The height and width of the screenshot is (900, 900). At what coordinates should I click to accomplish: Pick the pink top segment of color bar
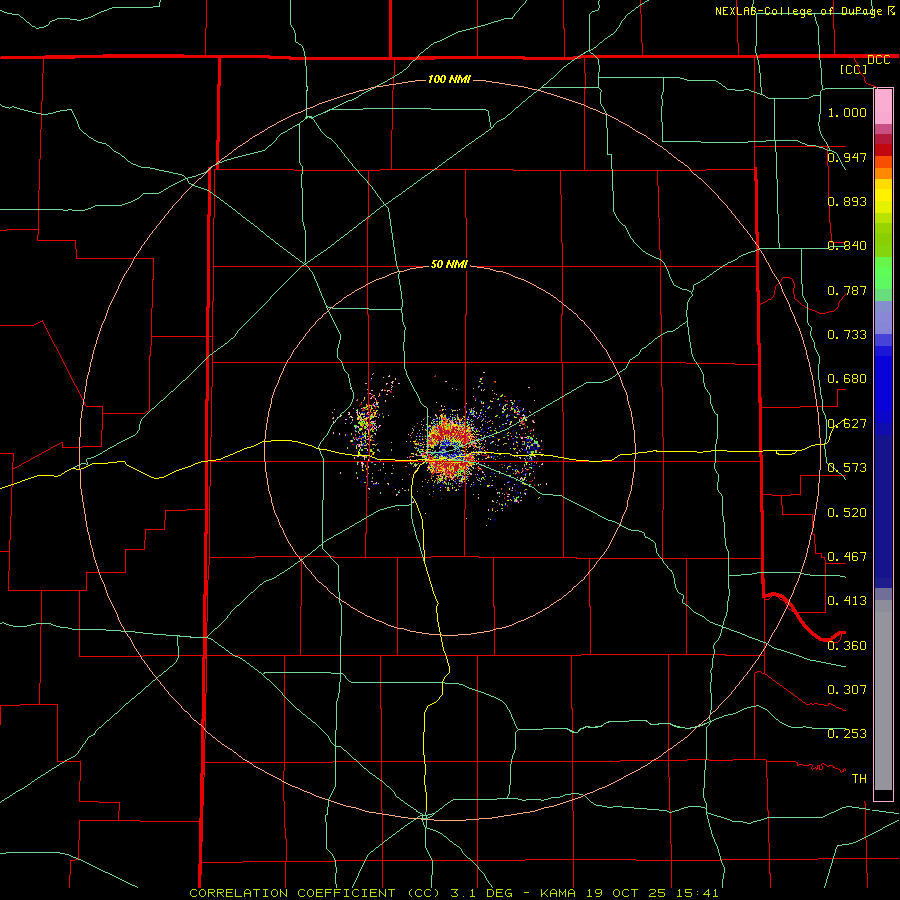click(x=883, y=107)
